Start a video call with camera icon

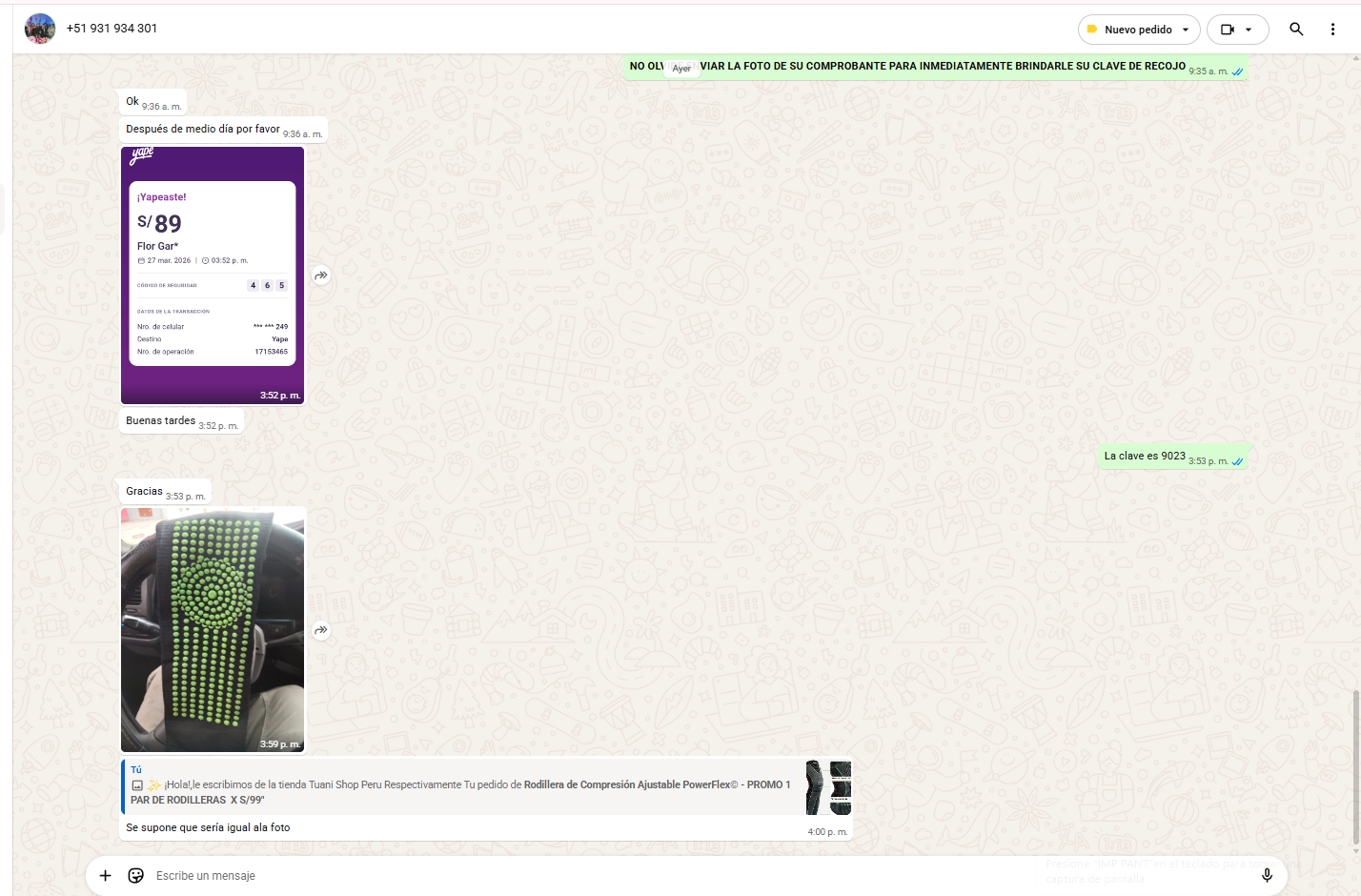pos(1228,30)
